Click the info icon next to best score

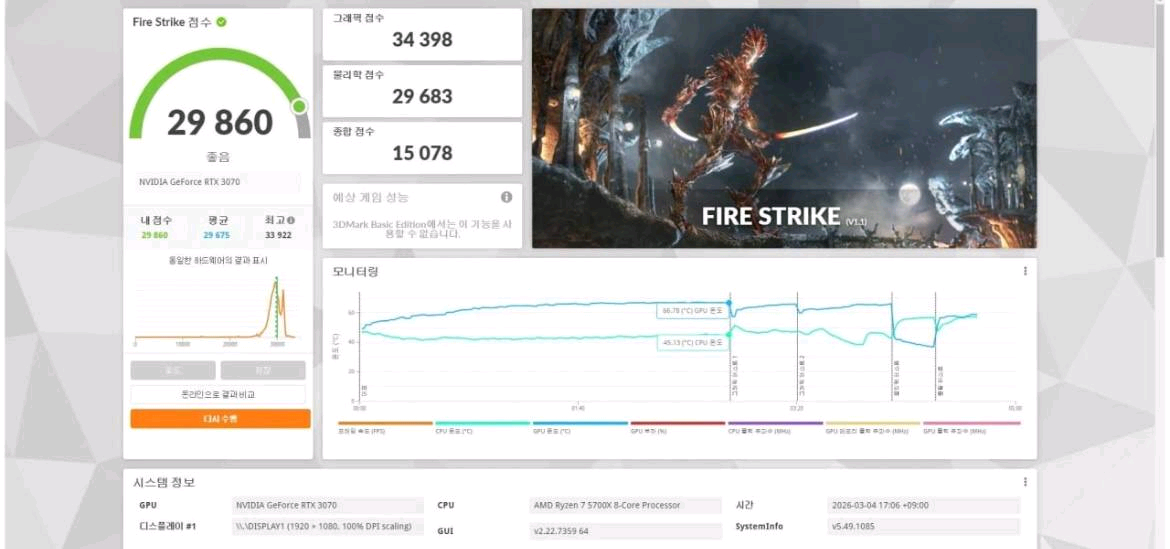[x=291, y=220]
